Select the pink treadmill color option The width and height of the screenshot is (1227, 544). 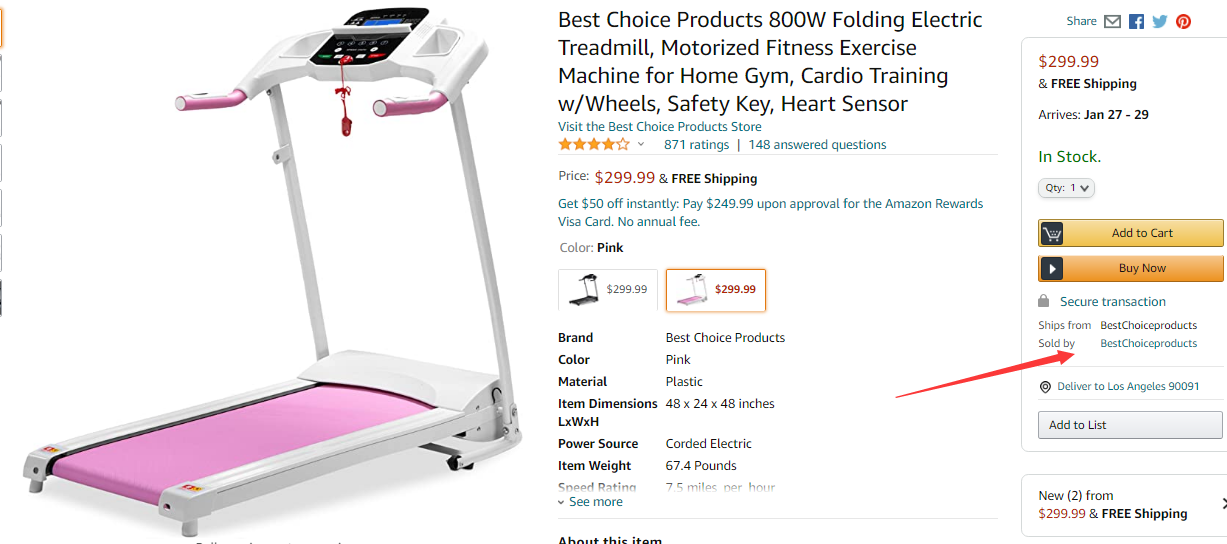click(x=716, y=290)
